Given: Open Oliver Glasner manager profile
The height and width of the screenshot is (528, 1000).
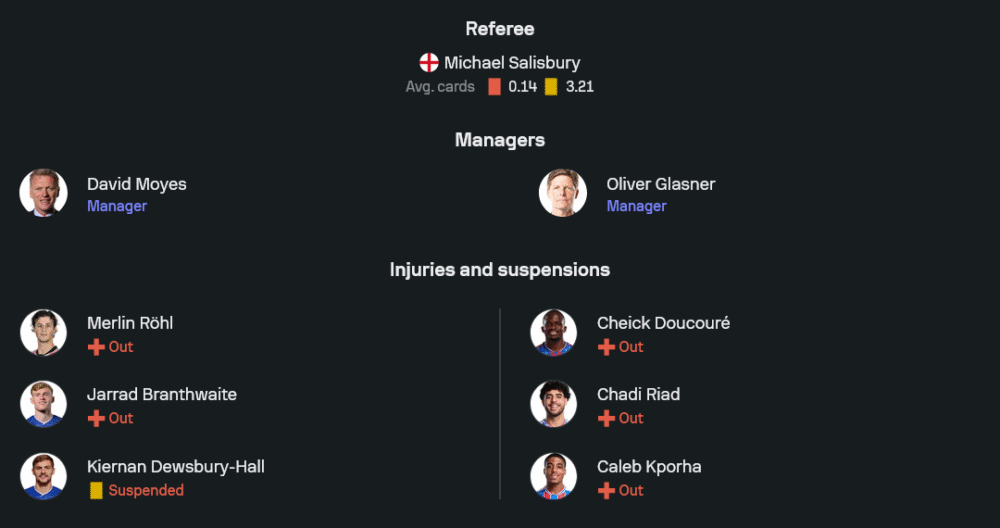Looking at the screenshot, I should [x=660, y=184].
